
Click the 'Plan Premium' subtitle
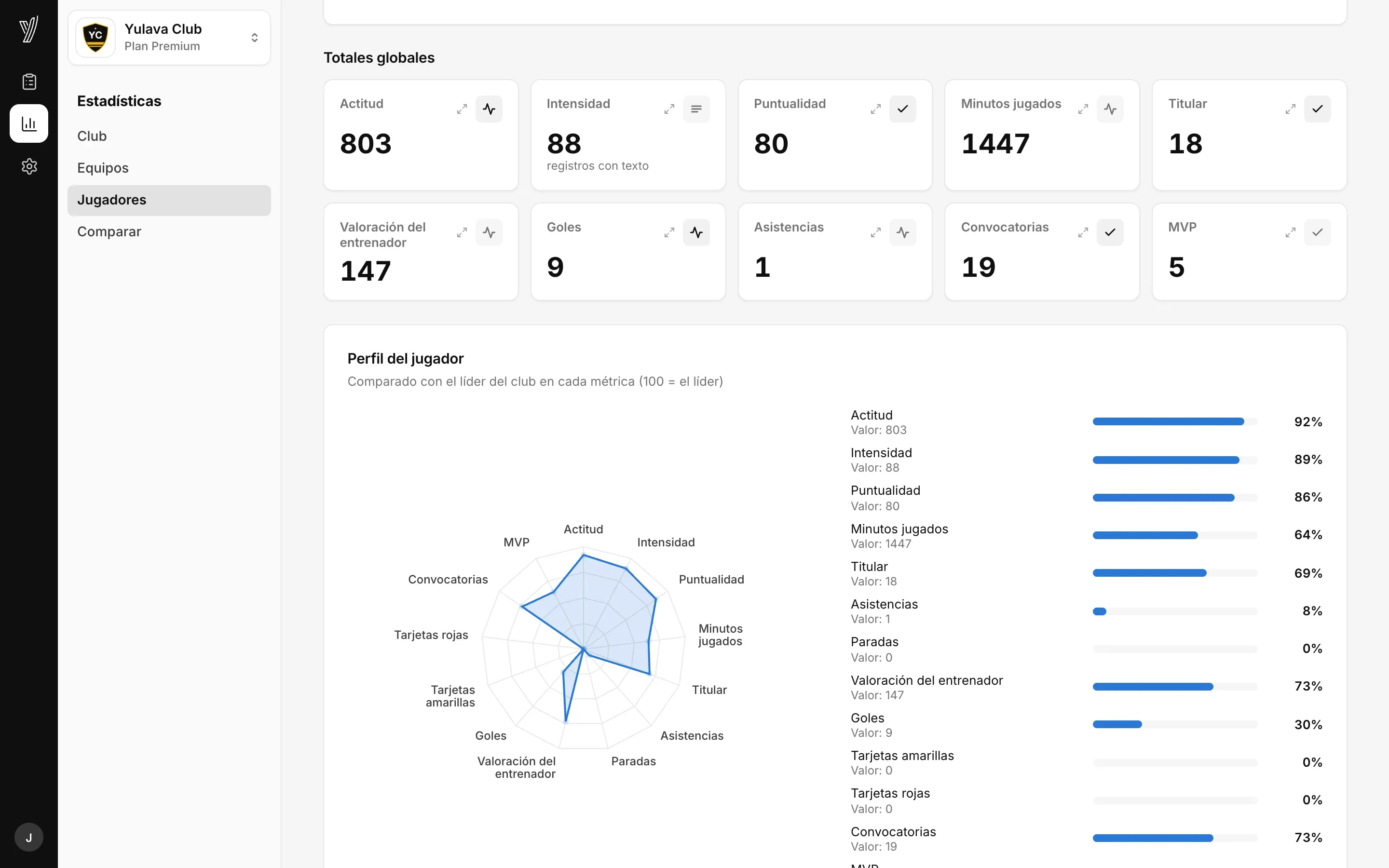click(162, 46)
